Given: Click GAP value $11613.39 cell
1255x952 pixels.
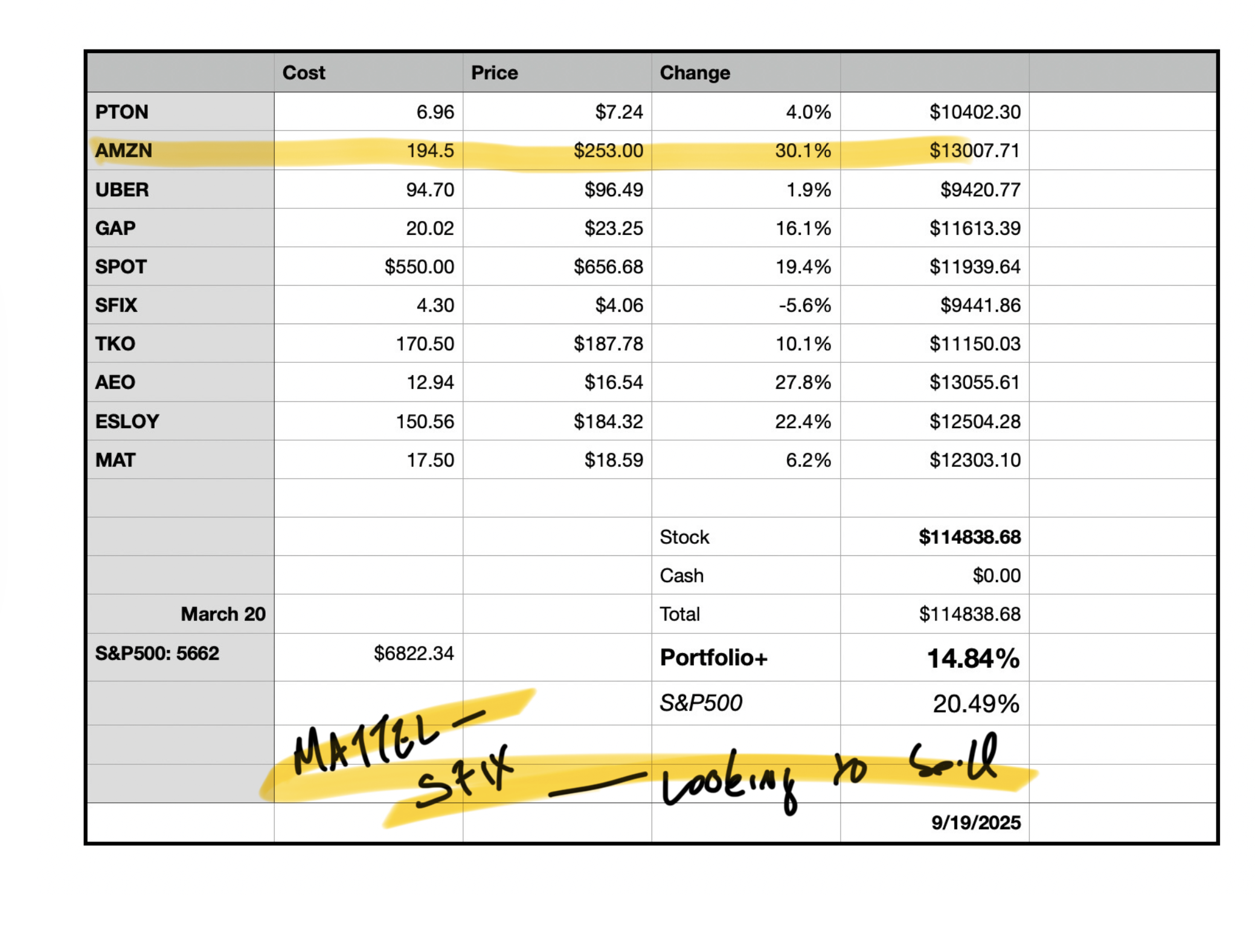Looking at the screenshot, I should pos(974,228).
